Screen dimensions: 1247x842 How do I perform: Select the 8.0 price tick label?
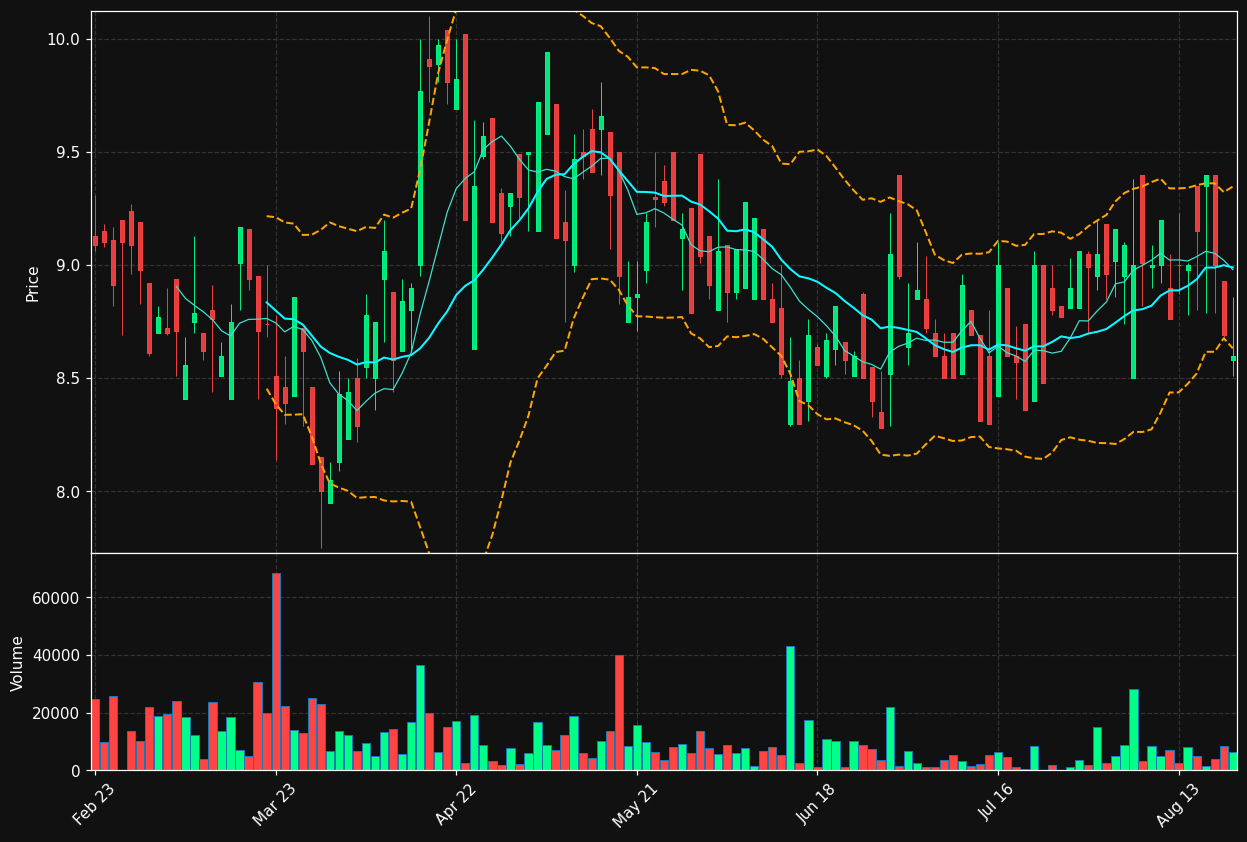click(x=66, y=492)
